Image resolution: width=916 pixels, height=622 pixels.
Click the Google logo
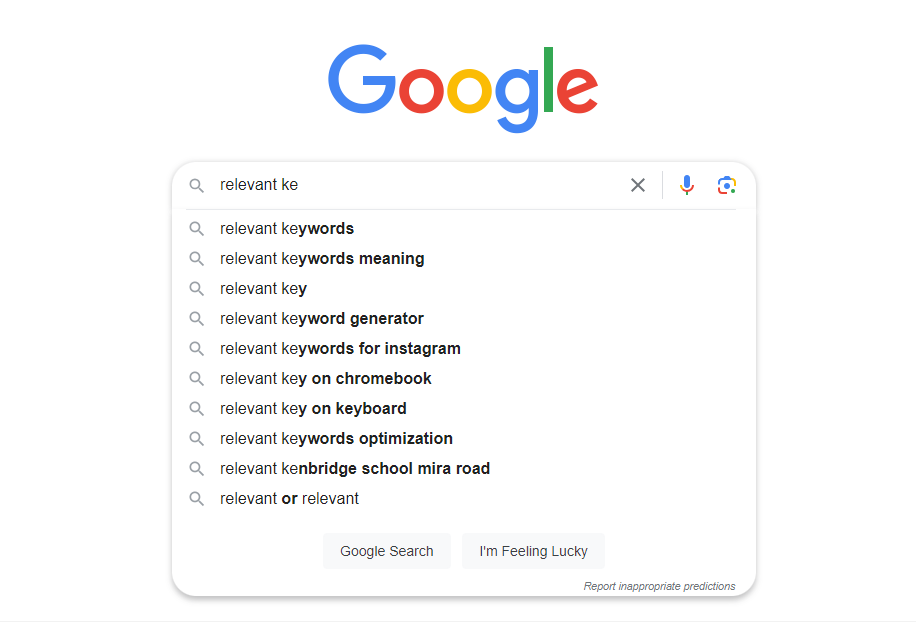tap(463, 87)
